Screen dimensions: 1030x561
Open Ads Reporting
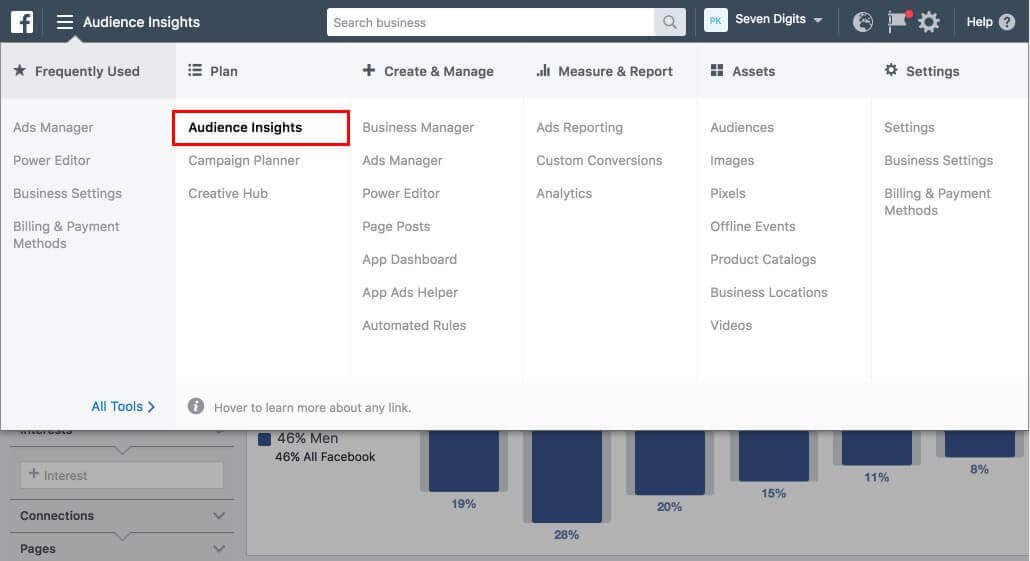pyautogui.click(x=579, y=127)
